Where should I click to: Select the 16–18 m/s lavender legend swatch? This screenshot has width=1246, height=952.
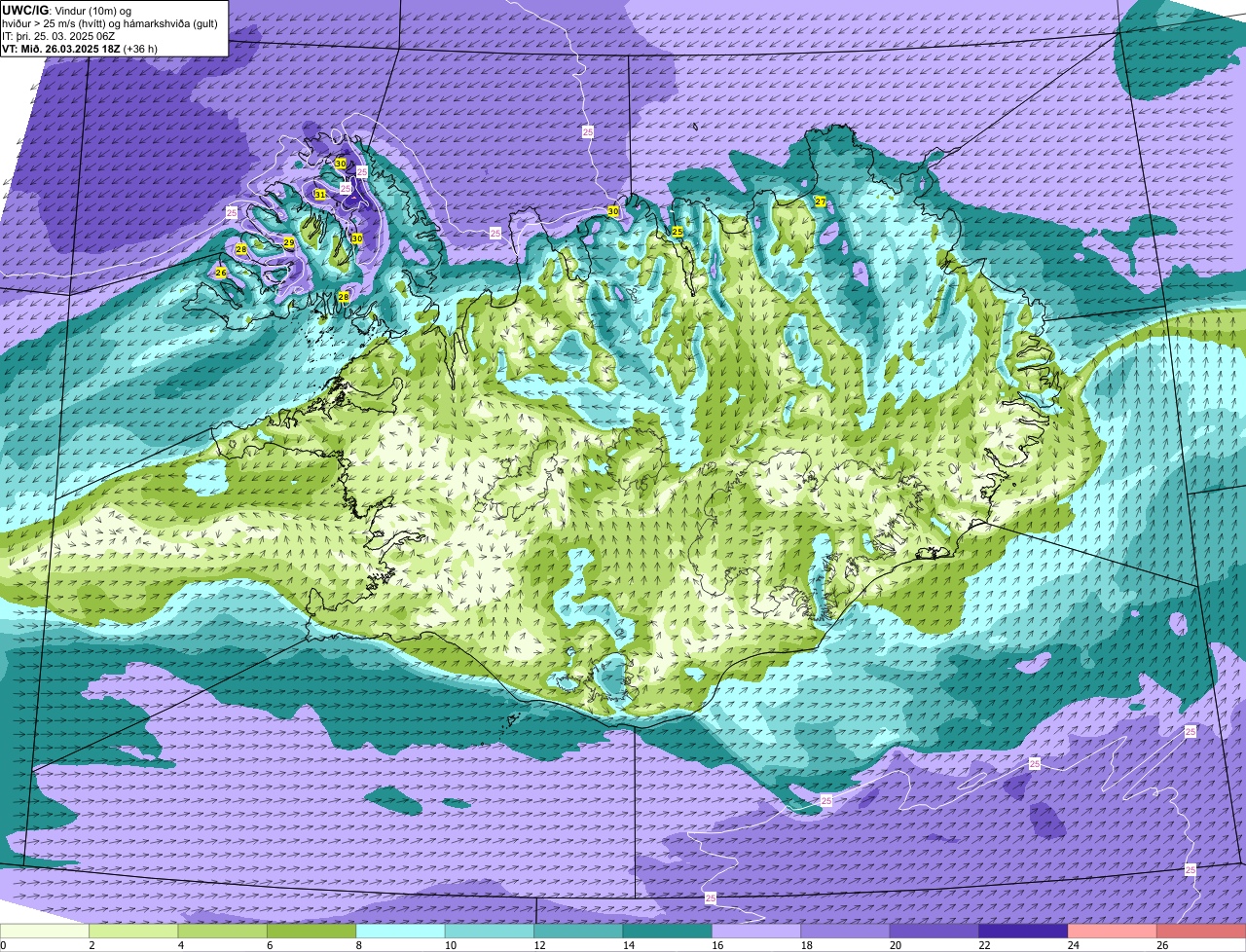756,932
